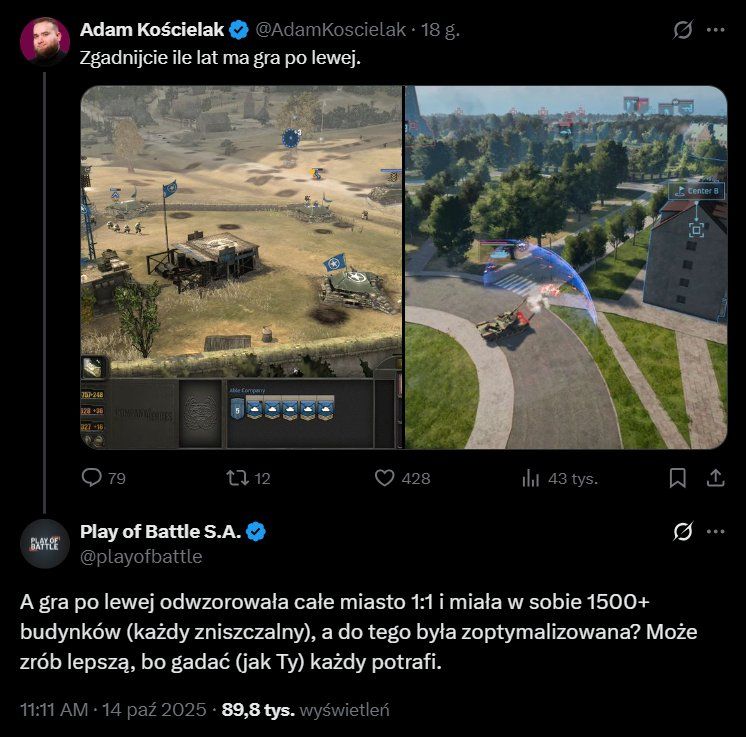View analytics icon showing 43 tys.
Screen dimensions: 746x737
tap(530, 478)
